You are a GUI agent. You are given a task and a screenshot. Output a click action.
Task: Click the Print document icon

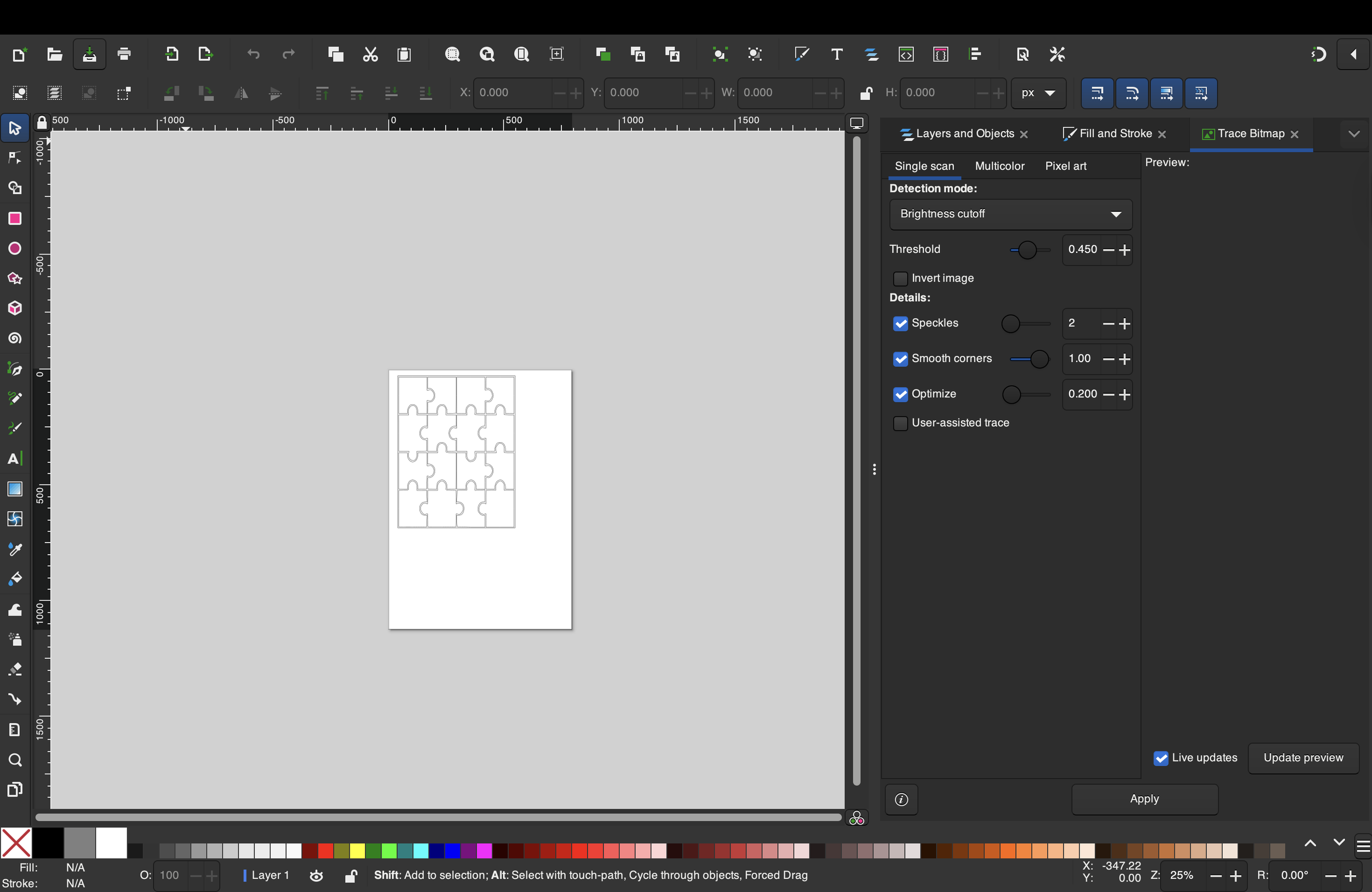(x=124, y=55)
